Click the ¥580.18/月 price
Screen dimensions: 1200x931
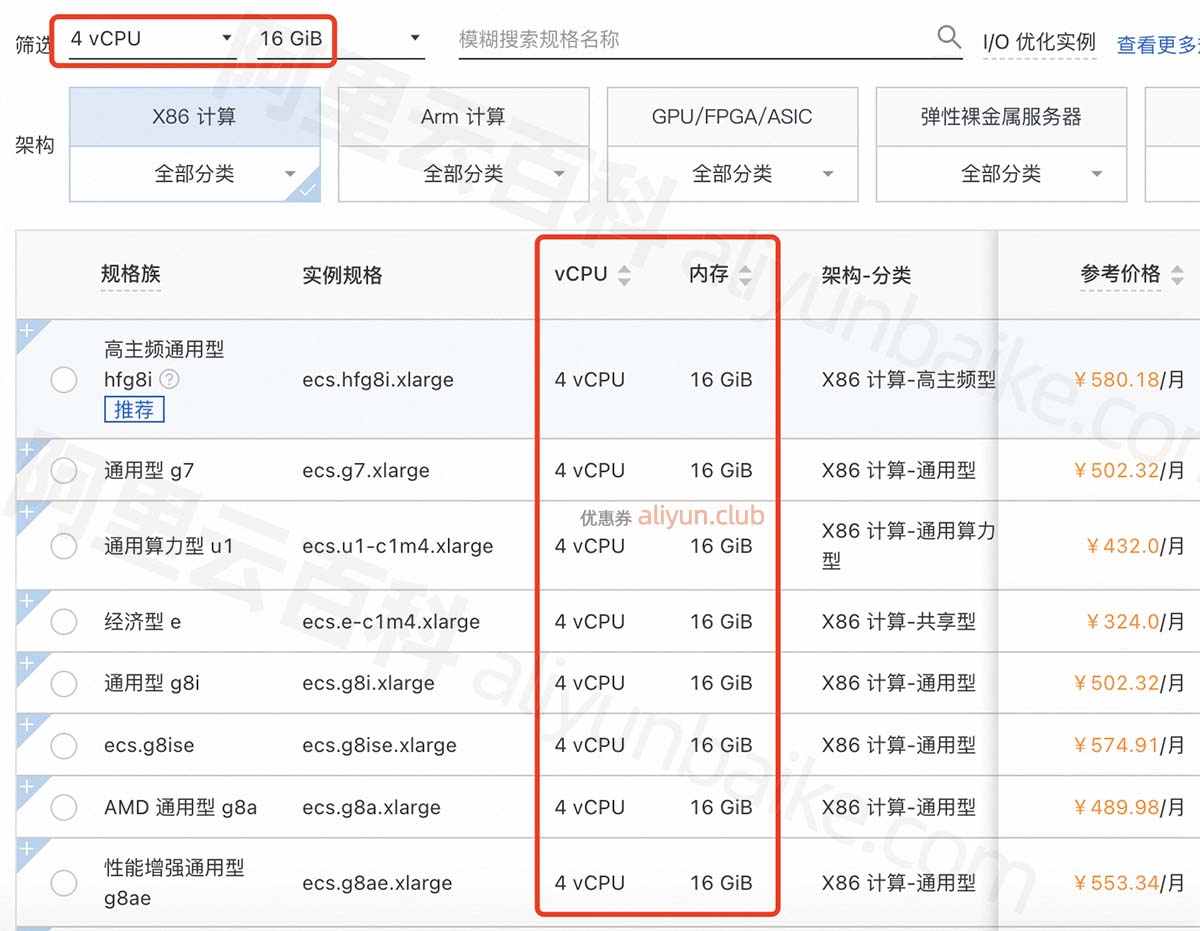click(1129, 380)
